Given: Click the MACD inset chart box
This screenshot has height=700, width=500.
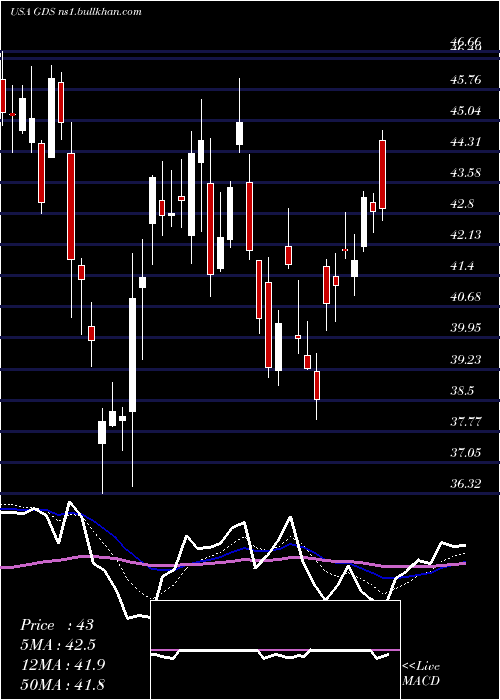Looking at the screenshot, I should pyautogui.click(x=275, y=650).
